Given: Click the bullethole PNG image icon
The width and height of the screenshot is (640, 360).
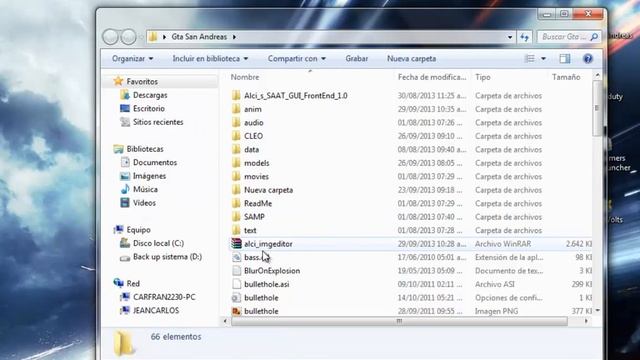Looking at the screenshot, I should 236,311.
